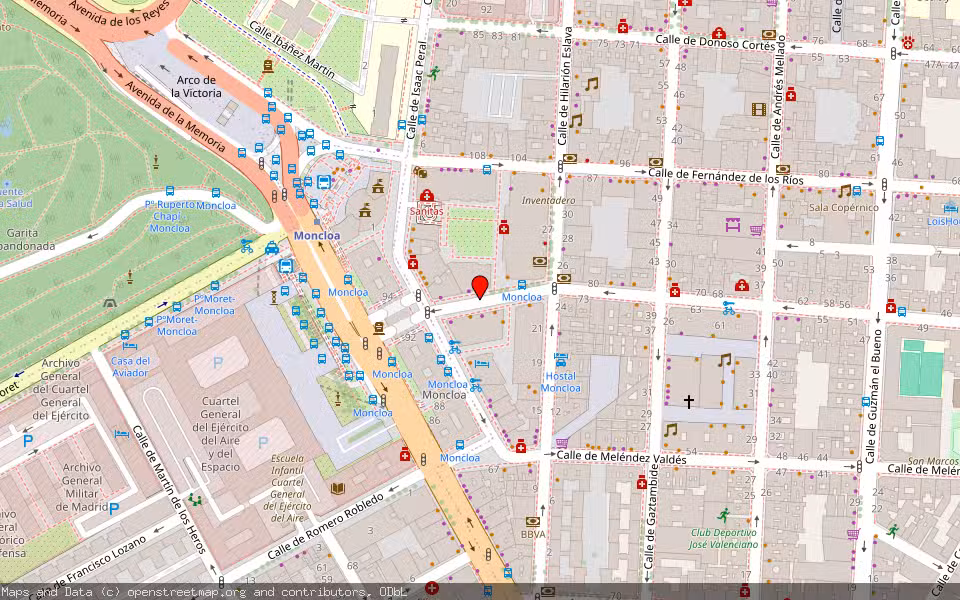Click the Cuartel General del Ejército del Aire label
The width and height of the screenshot is (960, 600).
tap(220, 434)
